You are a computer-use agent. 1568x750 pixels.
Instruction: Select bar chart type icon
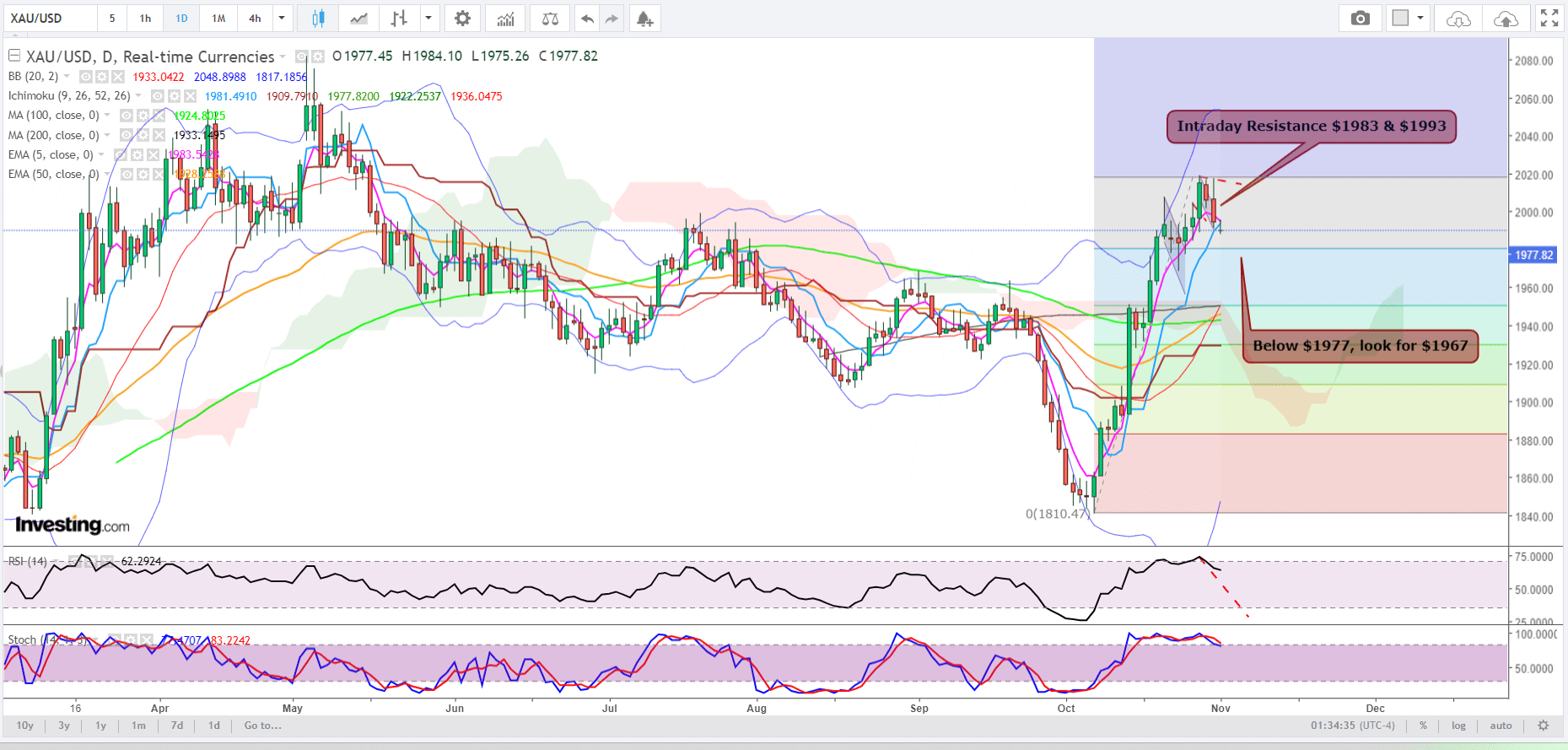(399, 19)
